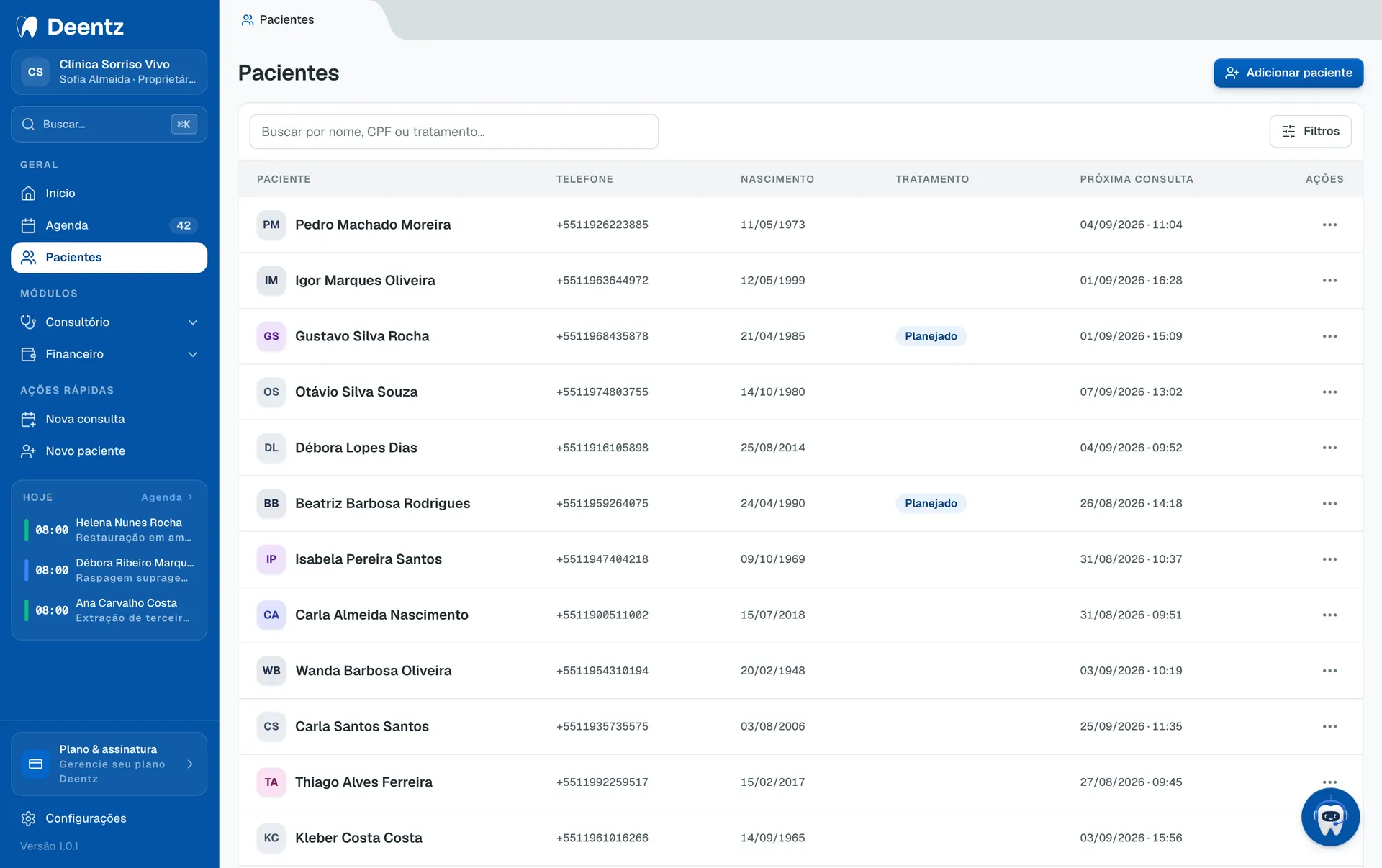
Task: Open actions menu for Gustavo Silva Rocha
Action: [x=1329, y=336]
